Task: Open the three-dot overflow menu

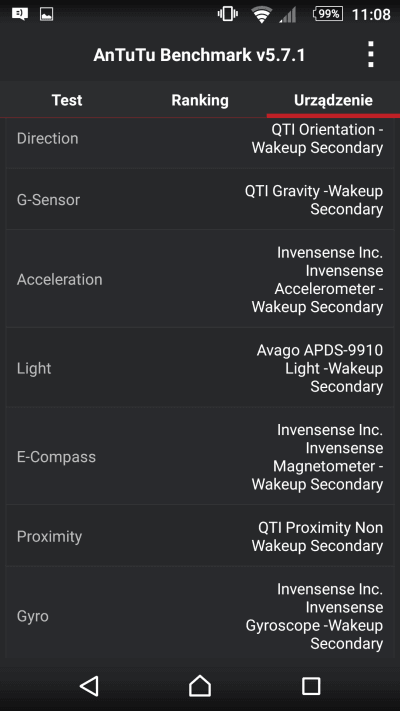Action: (x=371, y=54)
